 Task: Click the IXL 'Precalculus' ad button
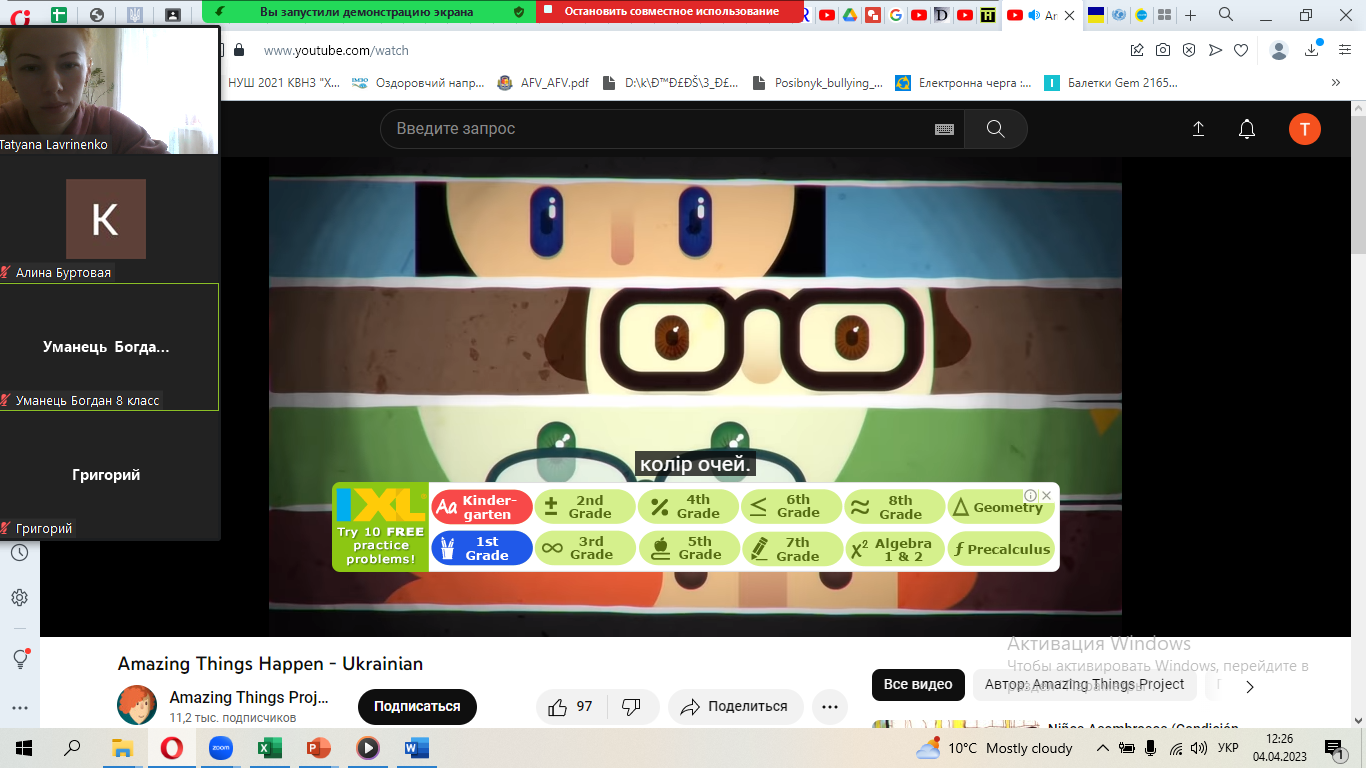(x=1001, y=549)
